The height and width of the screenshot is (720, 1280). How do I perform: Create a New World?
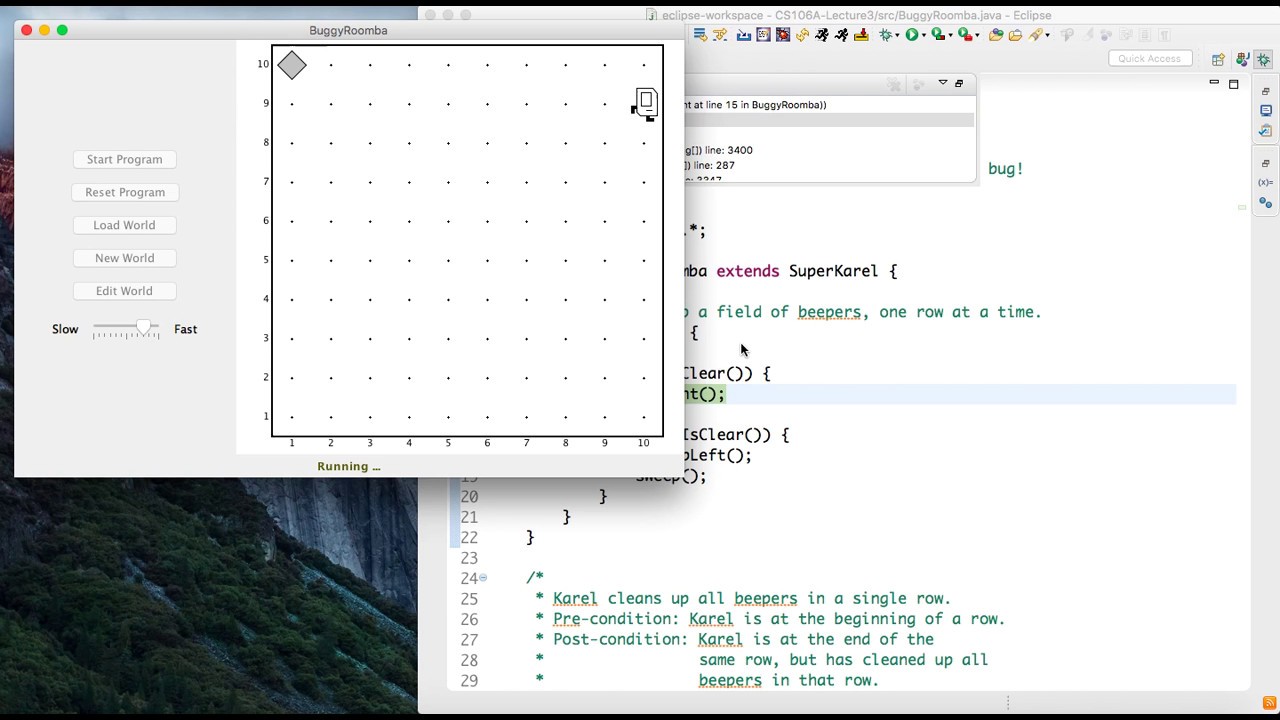click(124, 258)
